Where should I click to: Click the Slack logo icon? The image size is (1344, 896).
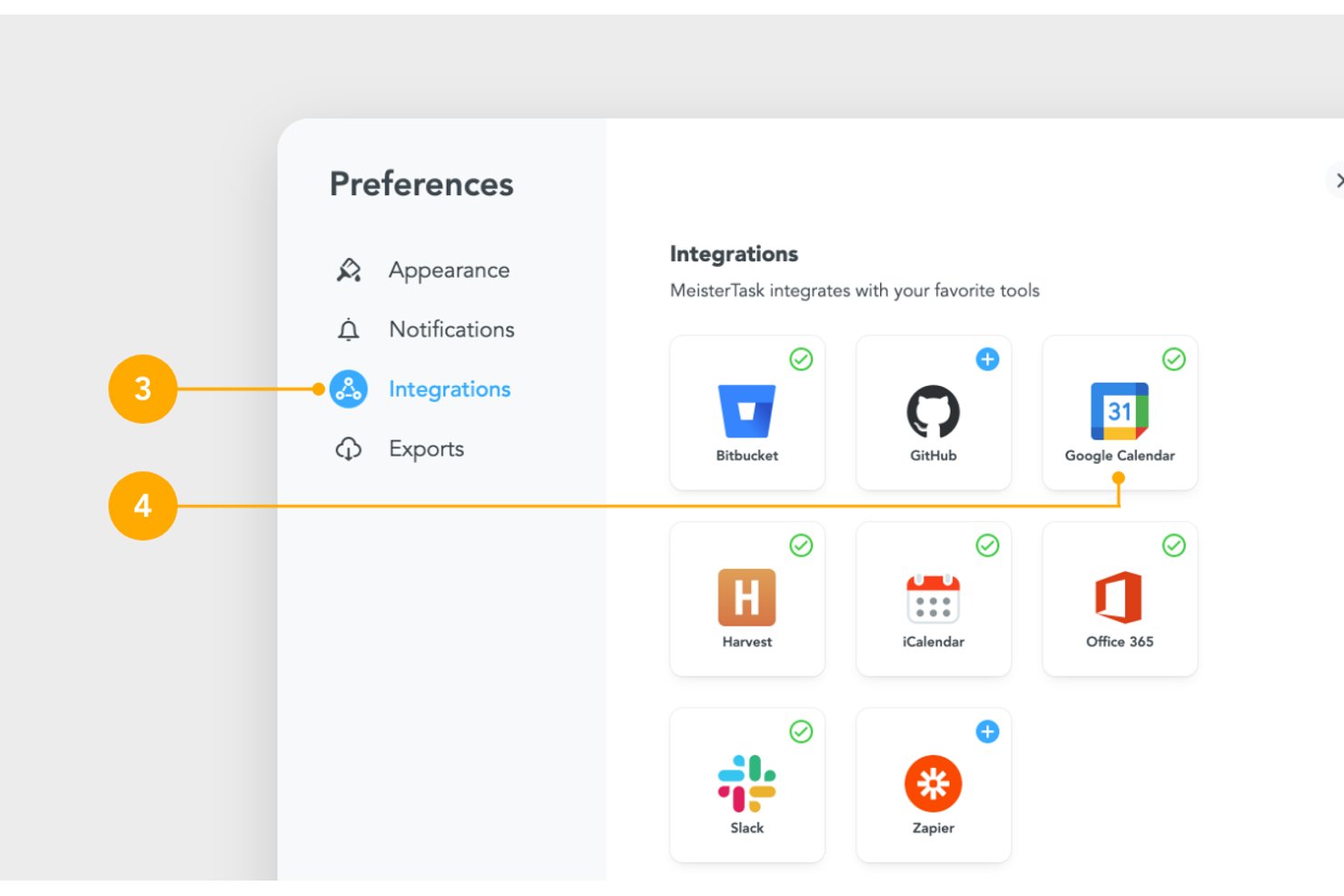(746, 783)
